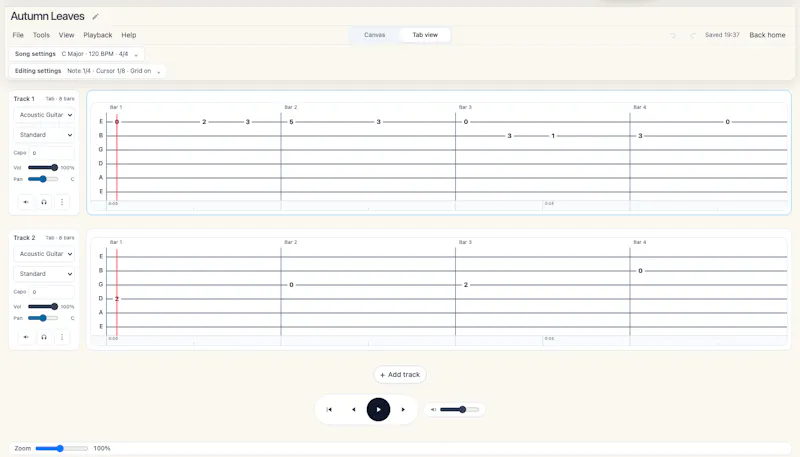Adjust Track 1 volume slider

pos(43,167)
